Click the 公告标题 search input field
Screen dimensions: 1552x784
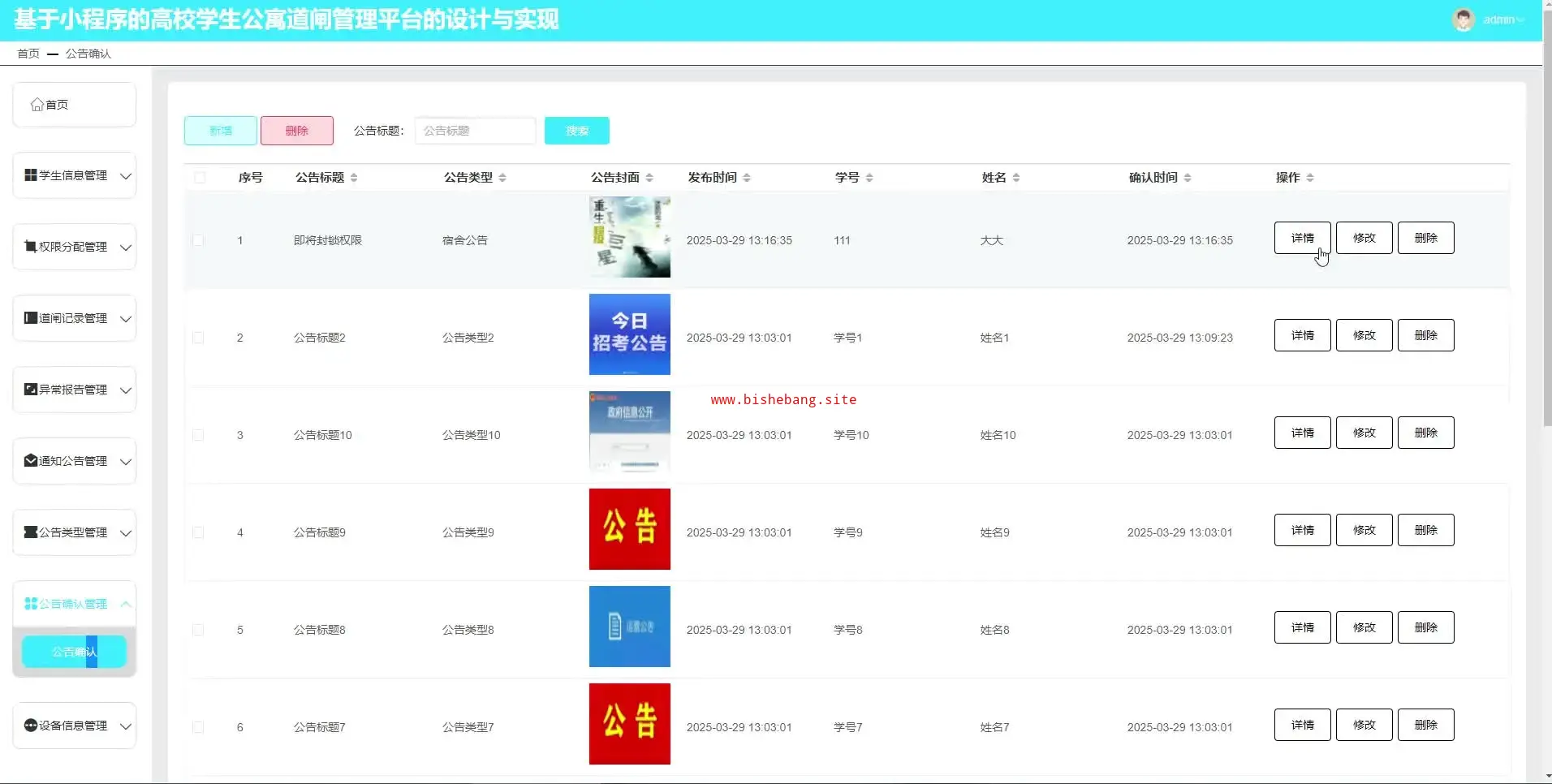[475, 131]
